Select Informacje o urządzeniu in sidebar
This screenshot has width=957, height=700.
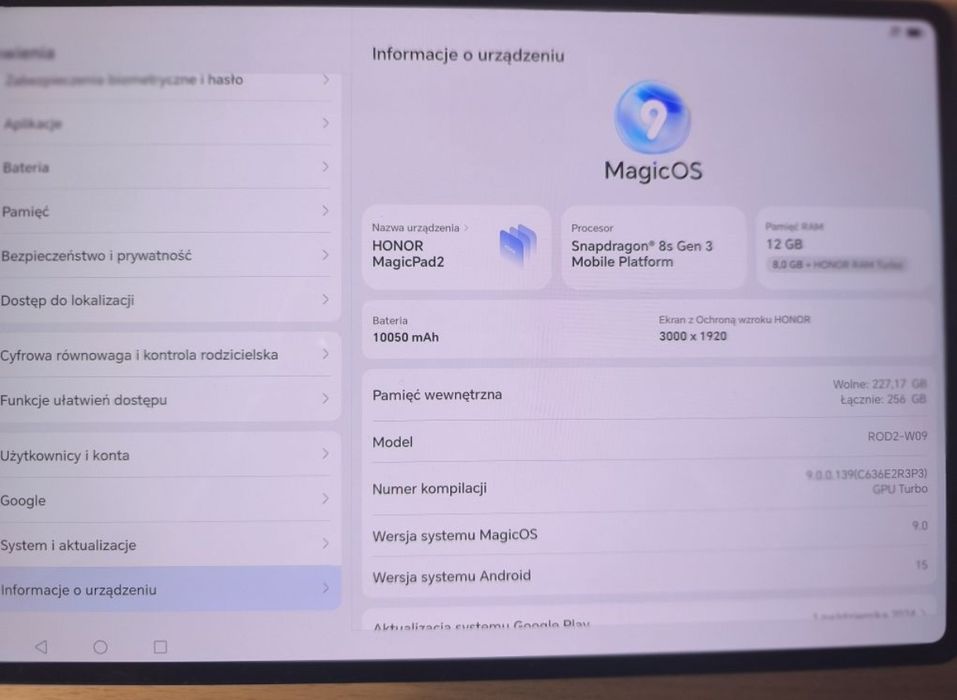pyautogui.click(x=168, y=589)
